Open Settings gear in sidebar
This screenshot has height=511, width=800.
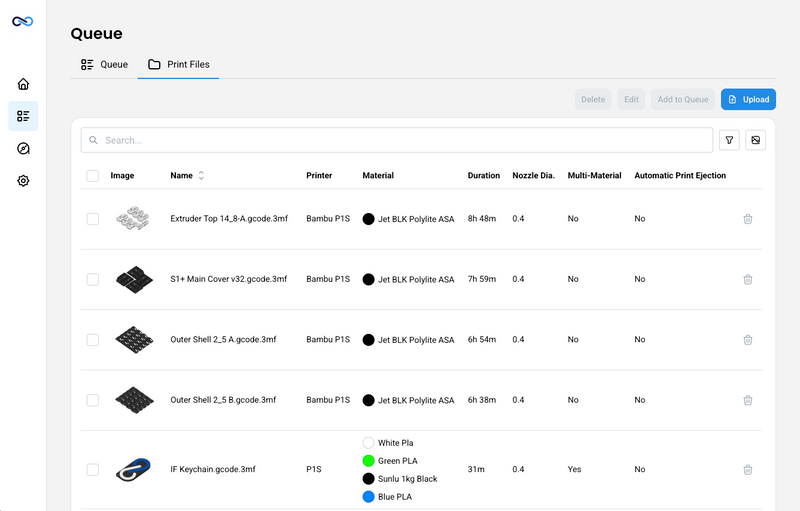[23, 181]
